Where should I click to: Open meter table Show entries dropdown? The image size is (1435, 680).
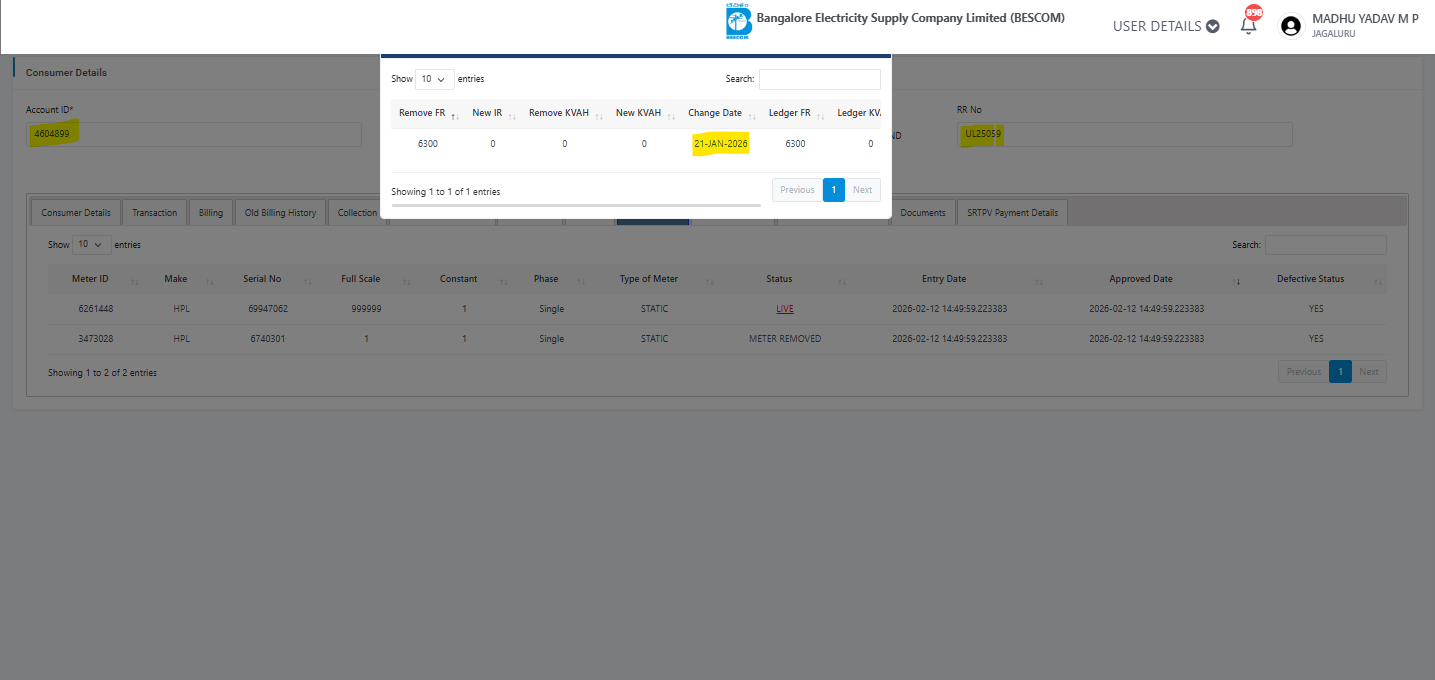92,245
